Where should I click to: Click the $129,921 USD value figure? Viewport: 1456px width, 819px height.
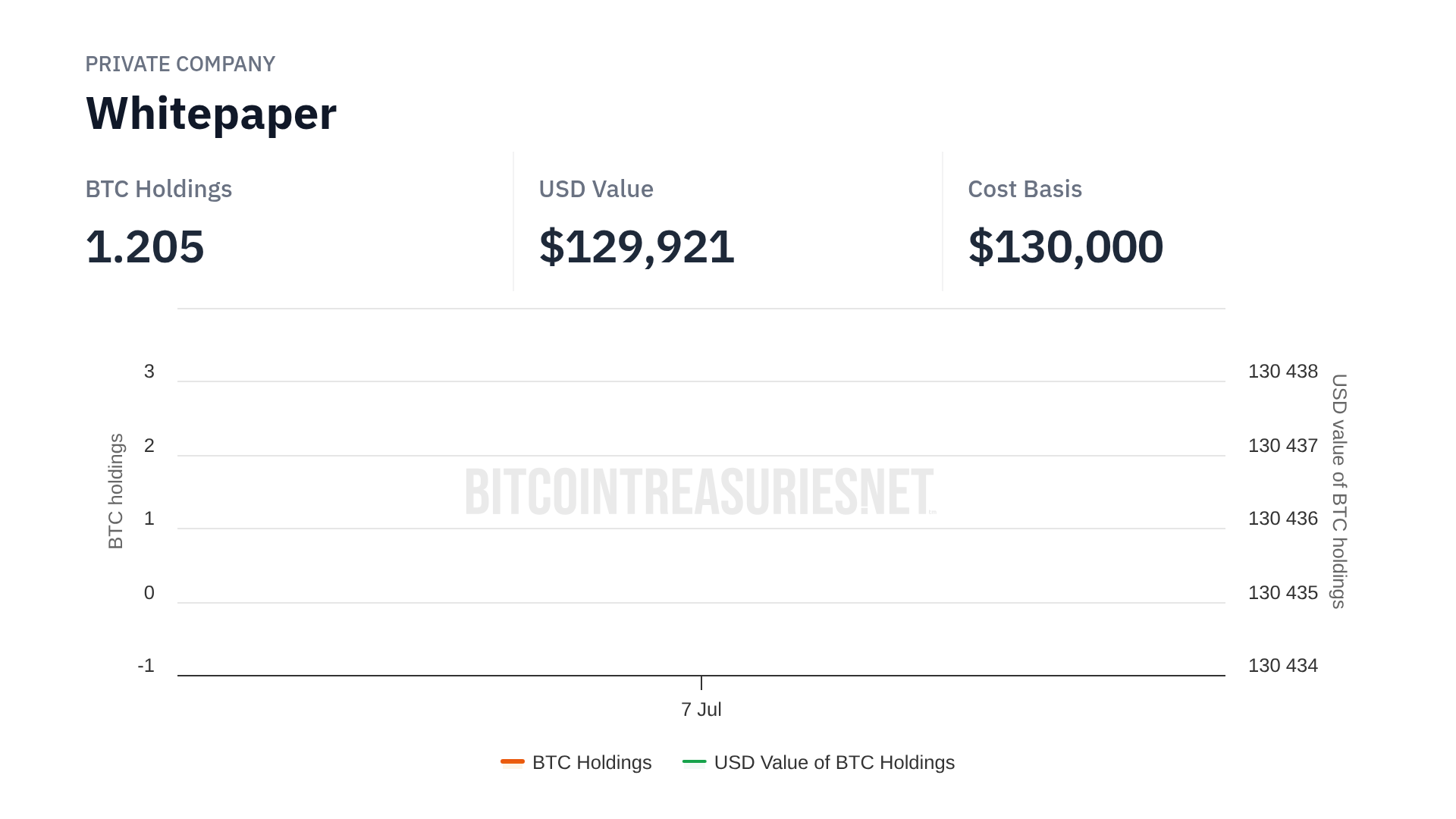(x=636, y=246)
